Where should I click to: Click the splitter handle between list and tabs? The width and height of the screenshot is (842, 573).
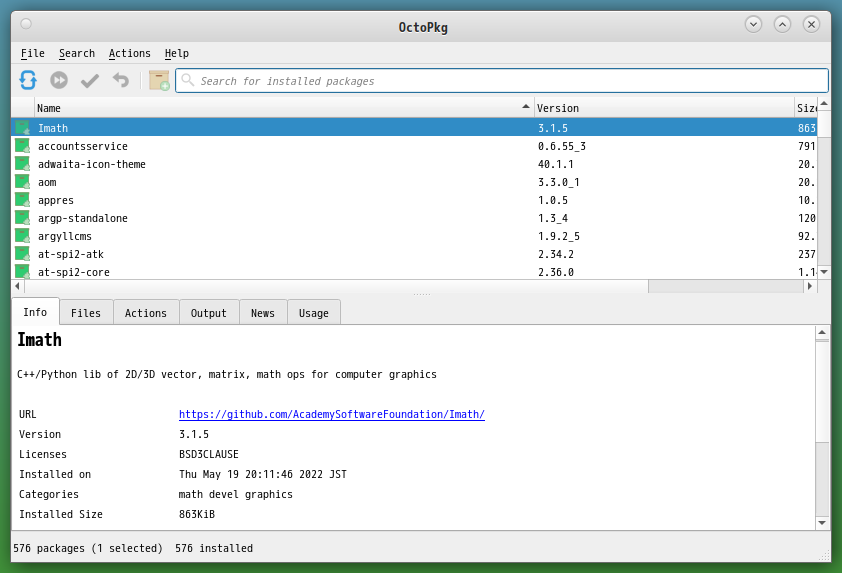click(422, 294)
